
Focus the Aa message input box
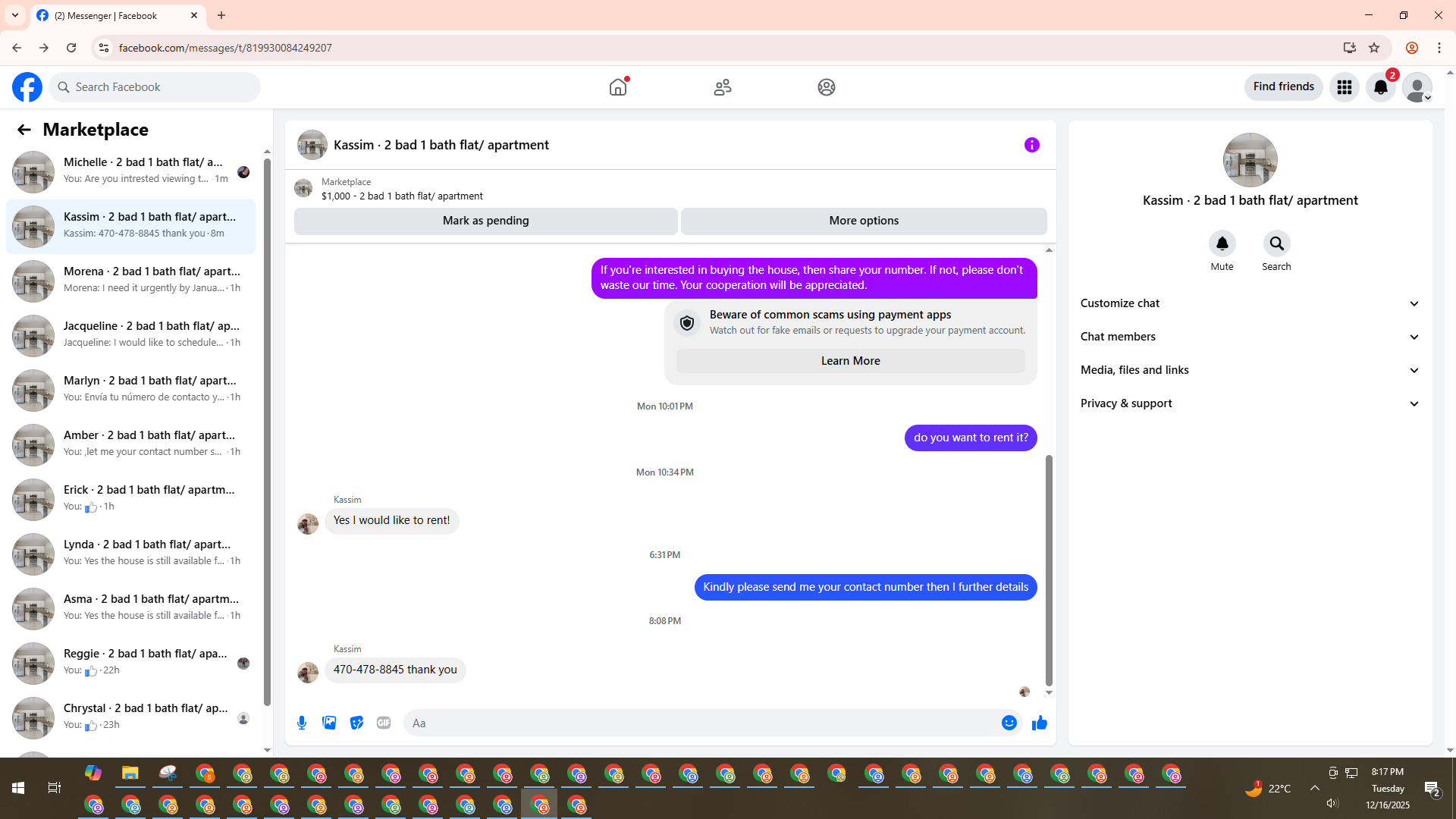click(x=703, y=723)
